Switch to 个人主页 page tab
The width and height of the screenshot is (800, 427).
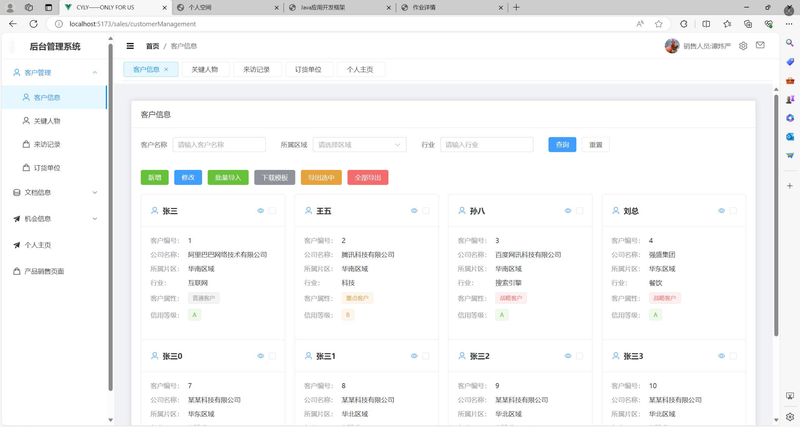(x=360, y=69)
